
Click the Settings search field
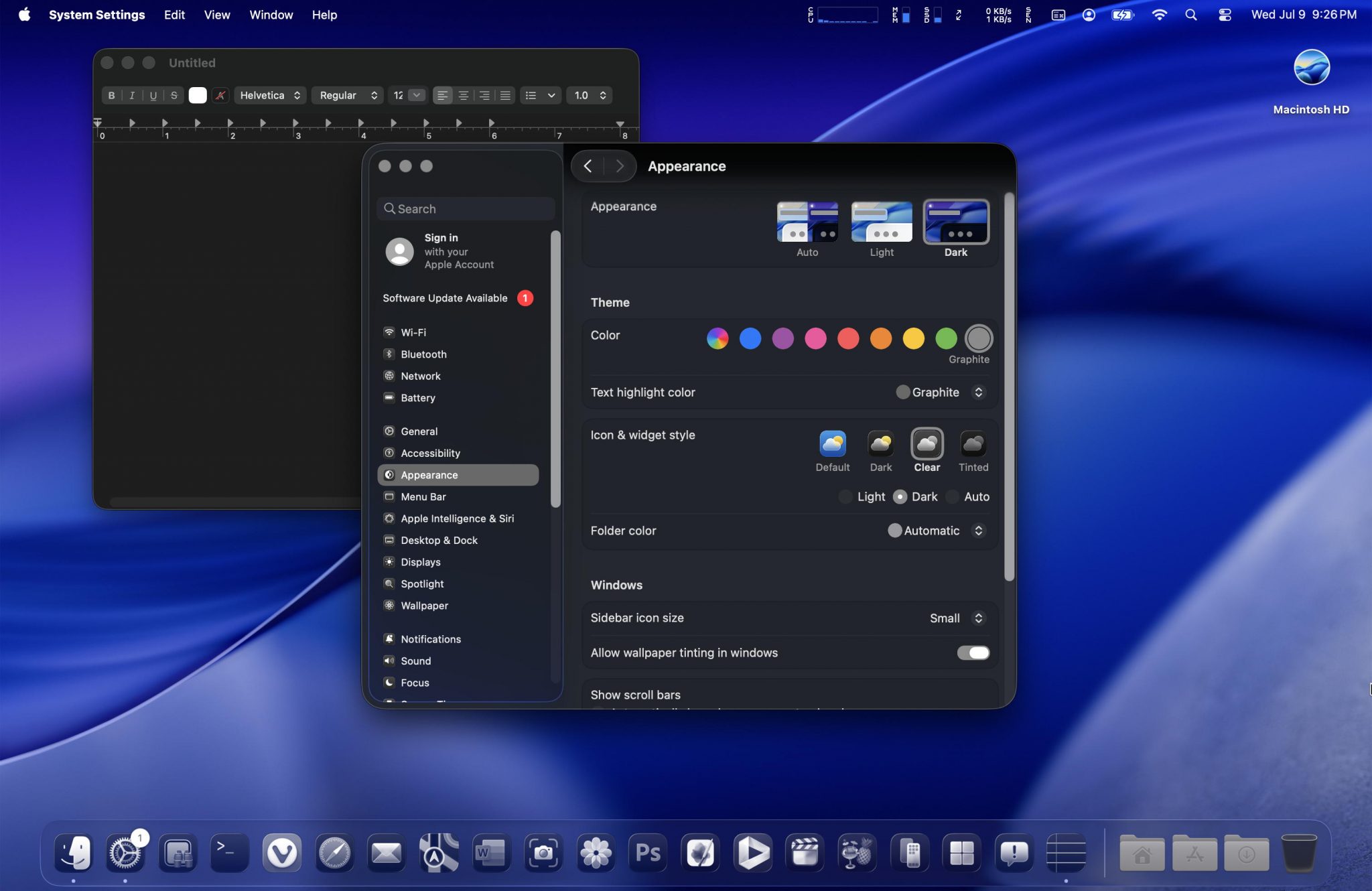(x=466, y=209)
